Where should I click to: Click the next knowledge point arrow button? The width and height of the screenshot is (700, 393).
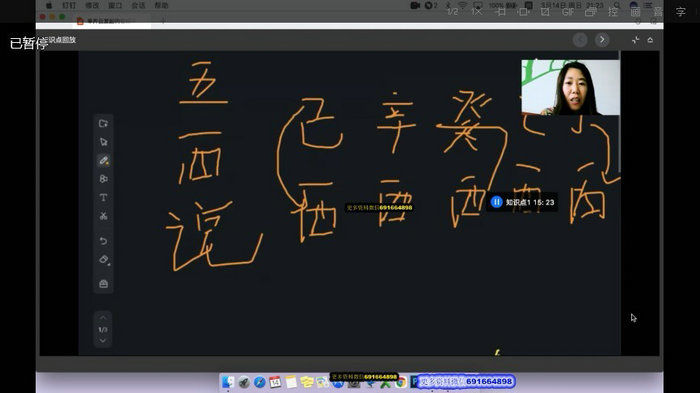602,40
